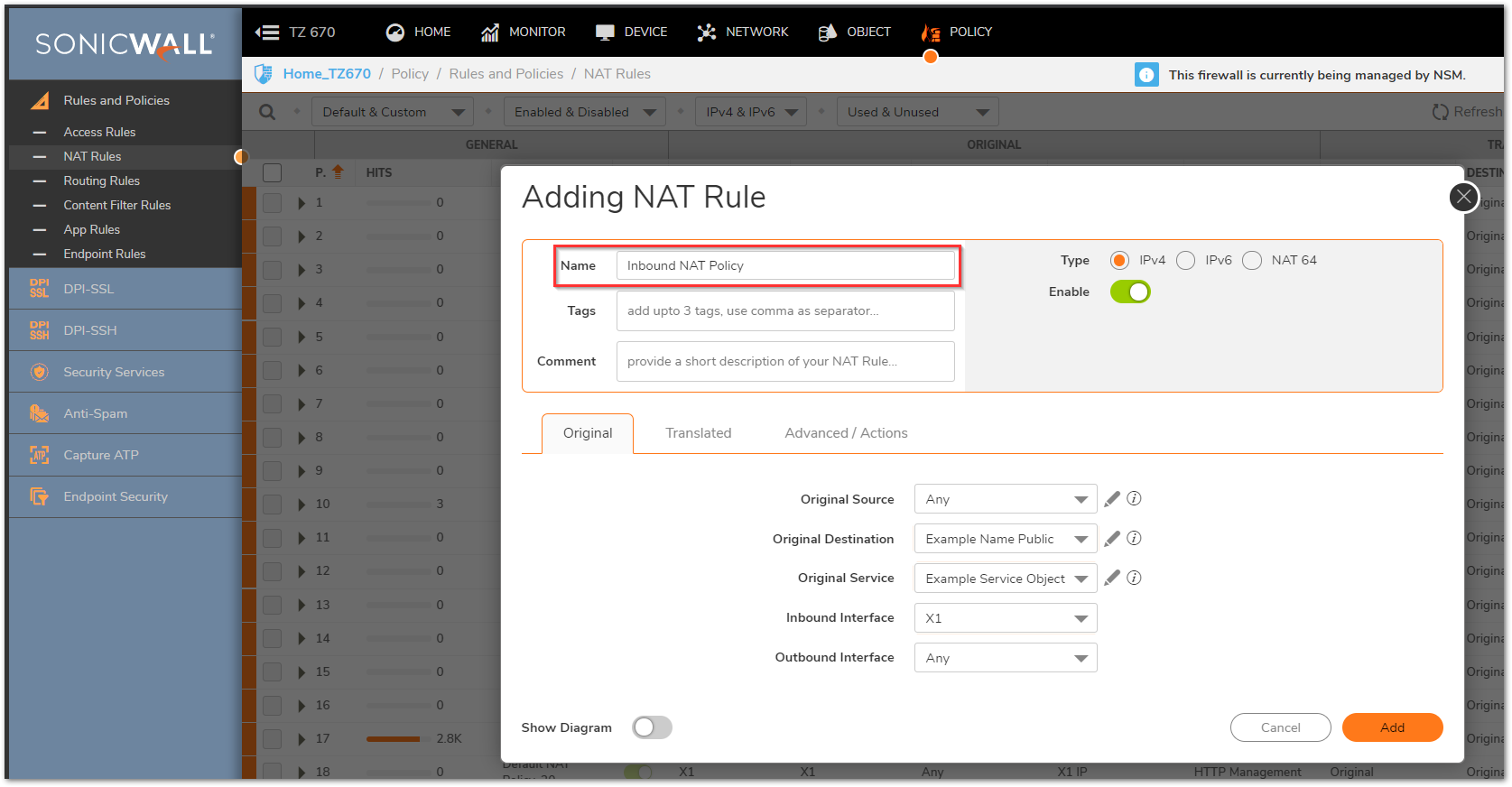
Task: Click NSM management info icon
Action: pos(1146,75)
